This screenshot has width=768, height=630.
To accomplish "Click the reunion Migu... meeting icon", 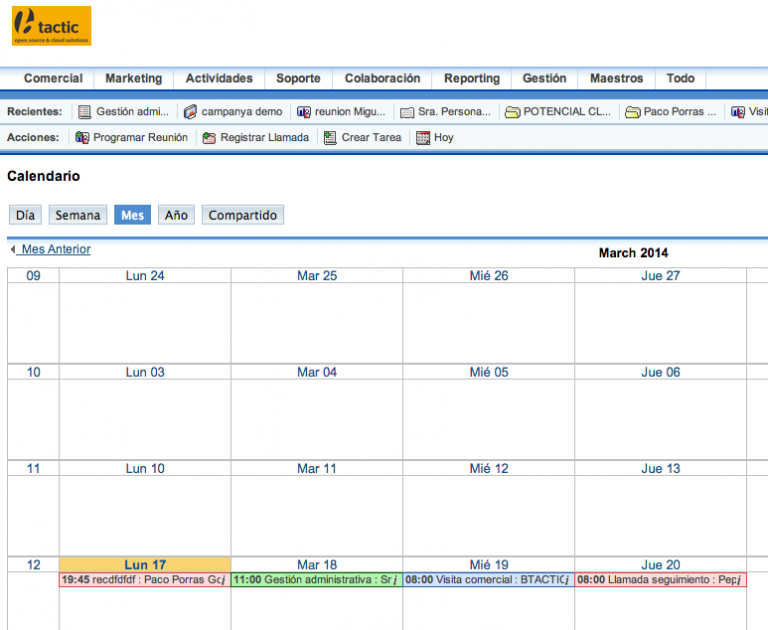I will [x=304, y=112].
